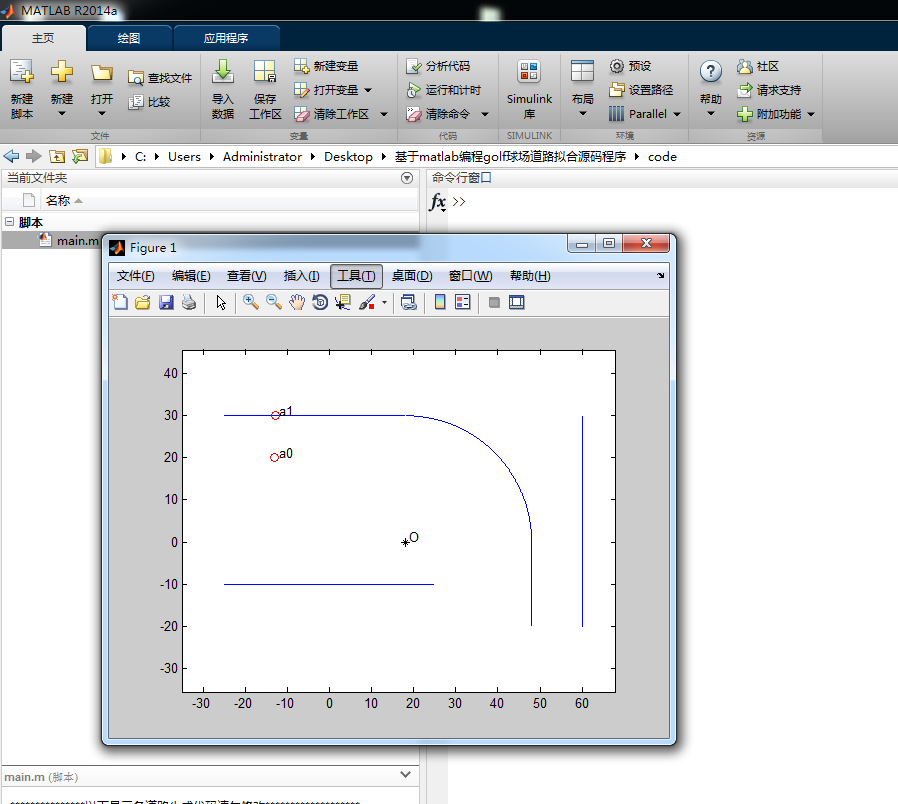Image resolution: width=898 pixels, height=804 pixels.
Task: Open the Simulink Library
Action: (529, 89)
